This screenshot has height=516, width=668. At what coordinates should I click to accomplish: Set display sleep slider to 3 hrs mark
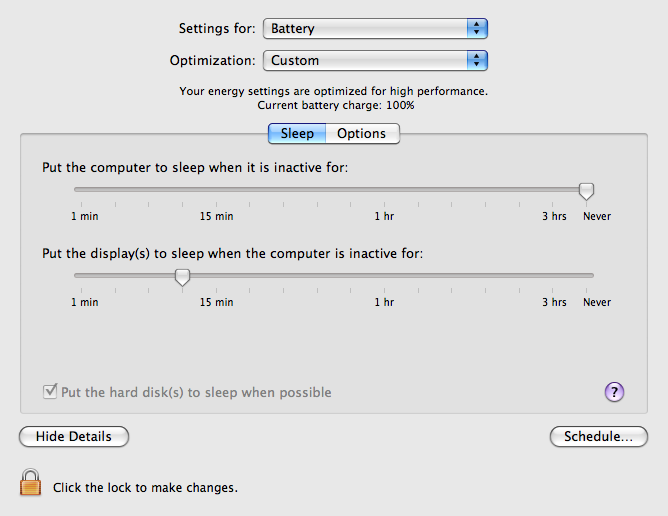(x=553, y=276)
